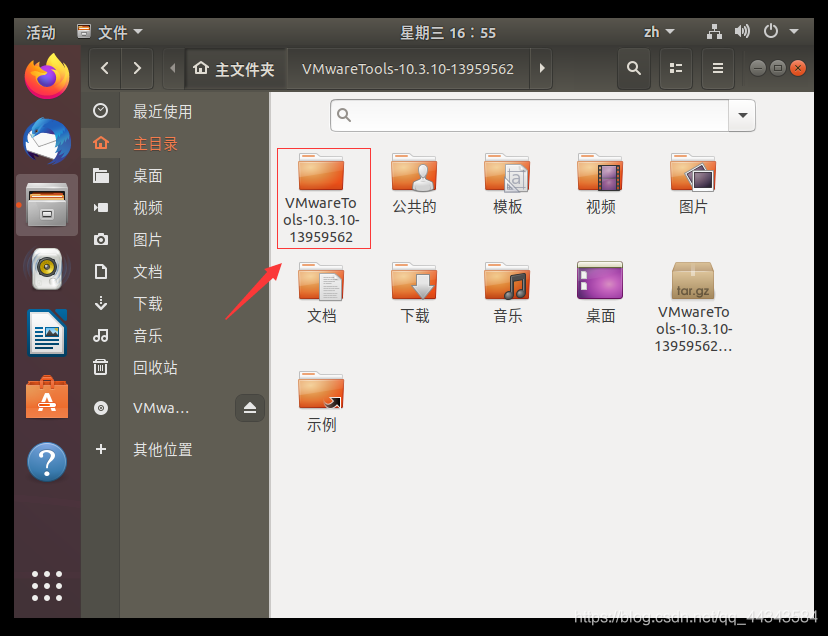
Task: Select the 文档 folder icon in the file grid
Action: [x=321, y=293]
